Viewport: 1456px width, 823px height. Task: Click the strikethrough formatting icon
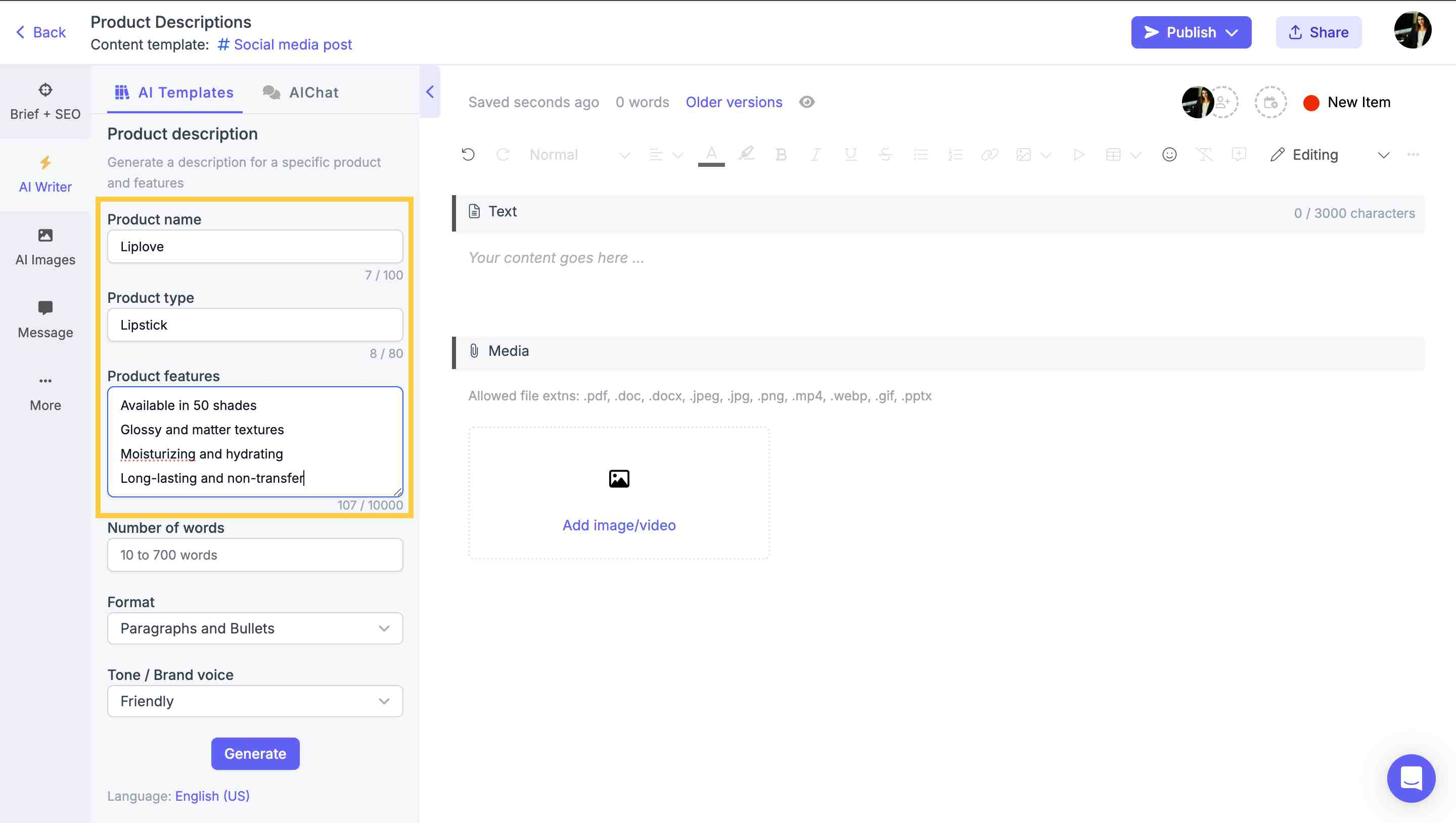point(882,154)
